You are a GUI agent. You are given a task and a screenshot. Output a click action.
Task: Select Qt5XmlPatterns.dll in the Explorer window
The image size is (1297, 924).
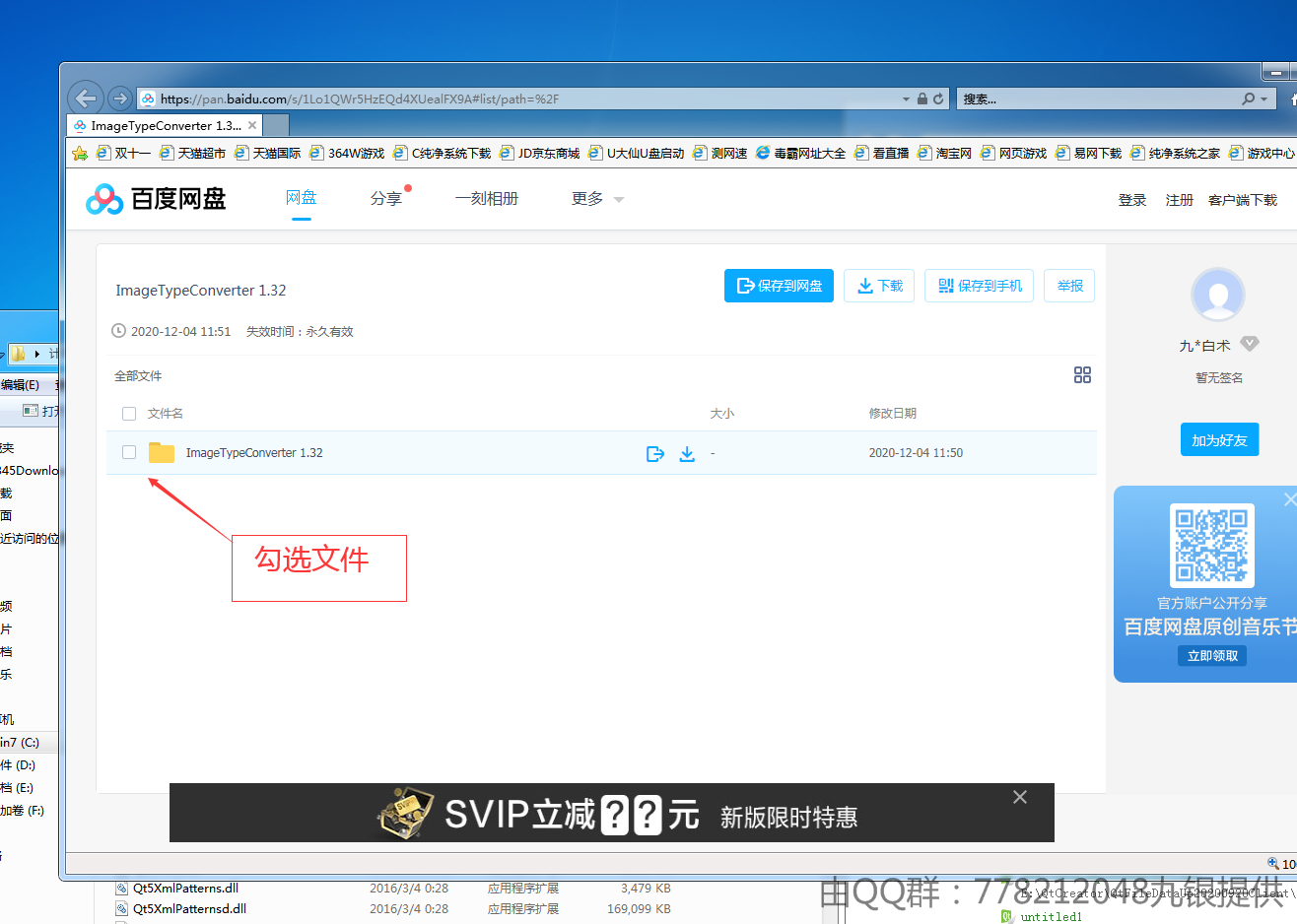(x=185, y=888)
